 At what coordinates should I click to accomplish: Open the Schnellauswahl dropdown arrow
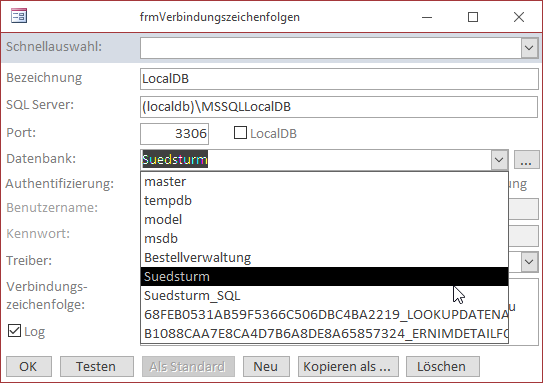529,48
